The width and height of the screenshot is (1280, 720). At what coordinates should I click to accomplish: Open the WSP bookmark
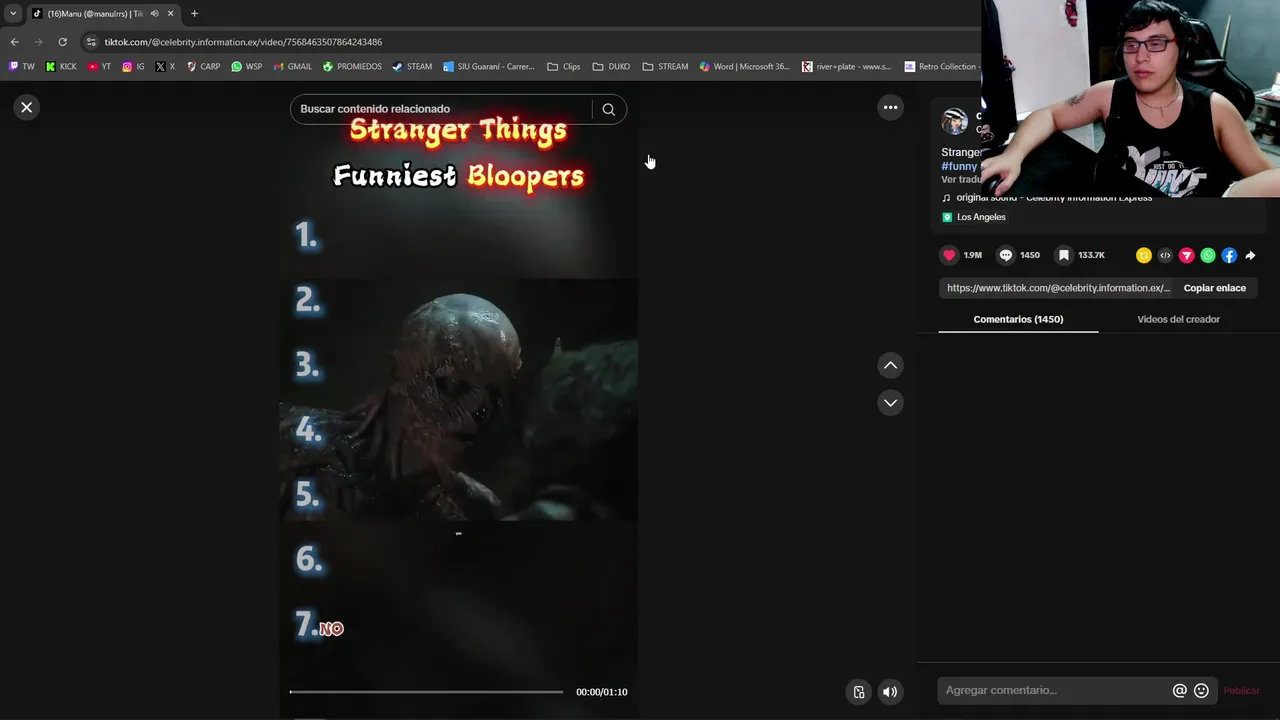point(246,67)
